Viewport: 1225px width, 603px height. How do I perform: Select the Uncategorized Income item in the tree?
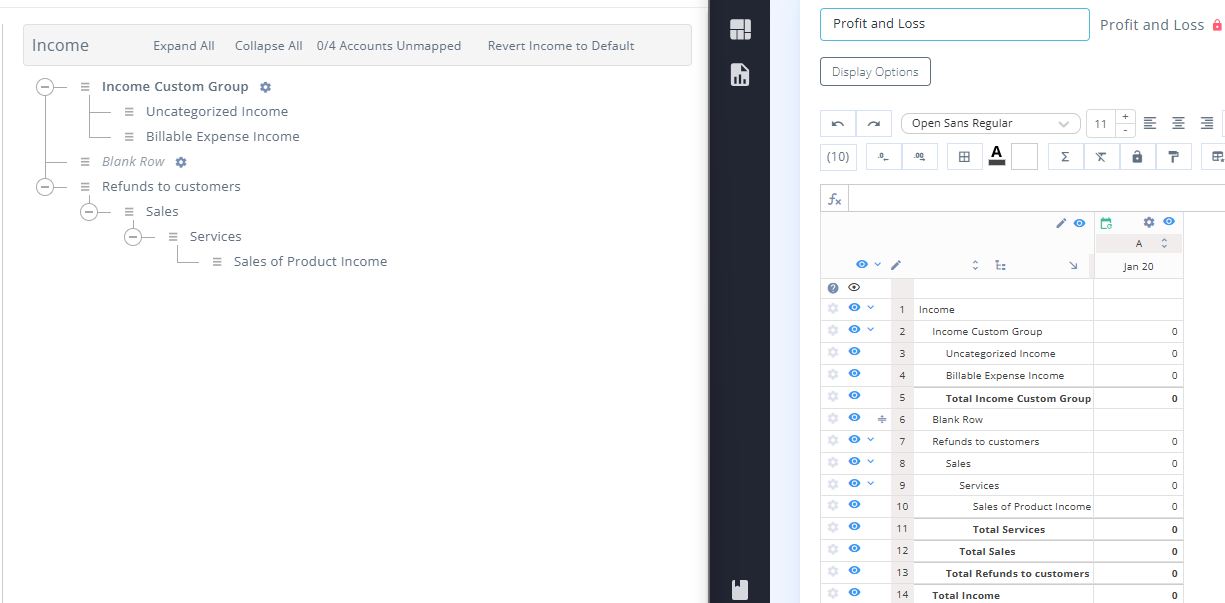point(217,112)
